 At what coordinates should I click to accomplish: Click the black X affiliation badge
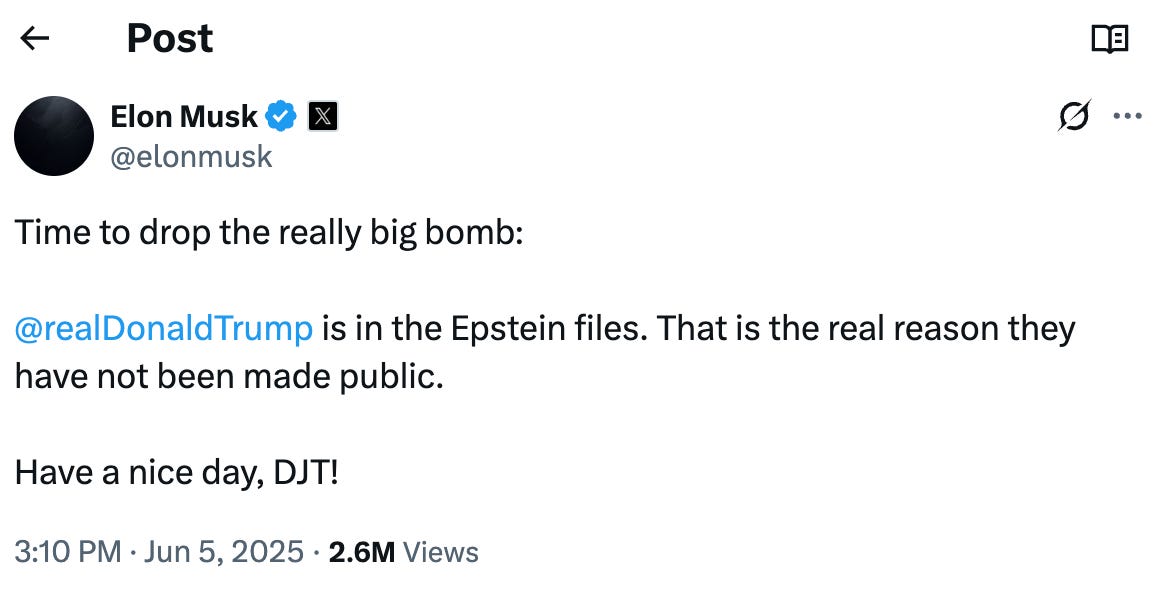pos(323,116)
